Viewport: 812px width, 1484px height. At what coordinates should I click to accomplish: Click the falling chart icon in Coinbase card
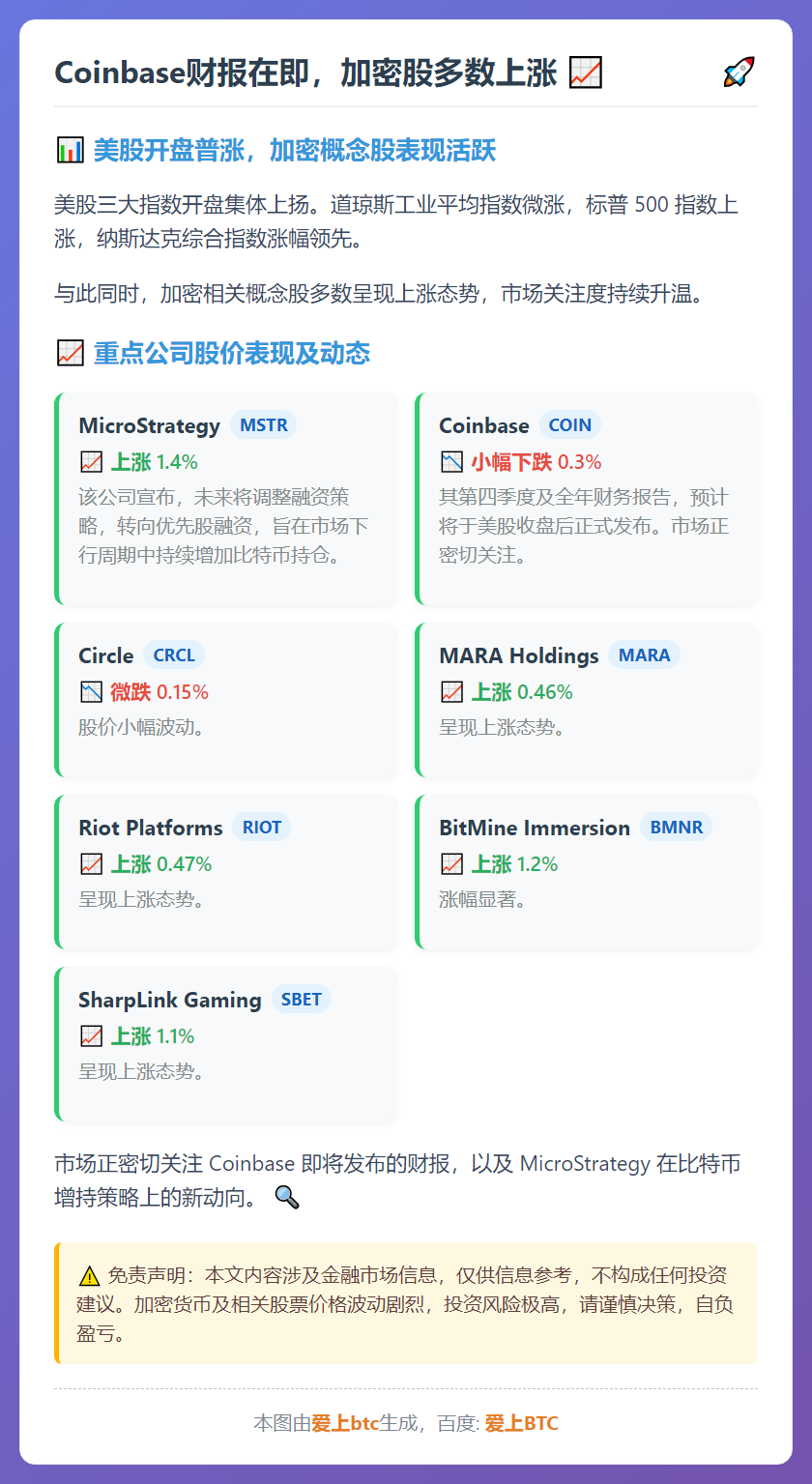(451, 462)
